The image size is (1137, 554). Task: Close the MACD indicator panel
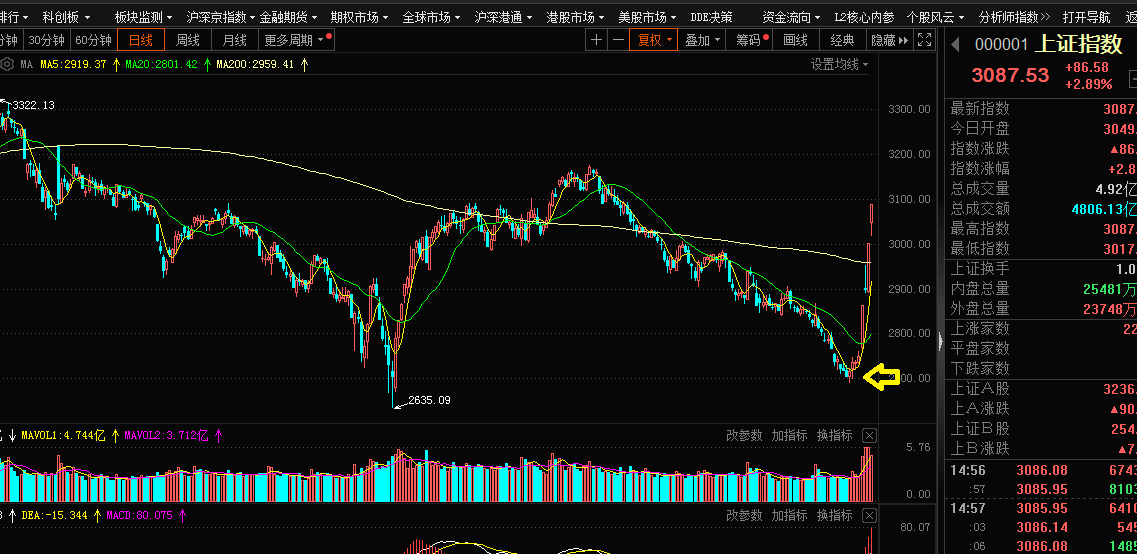(869, 515)
